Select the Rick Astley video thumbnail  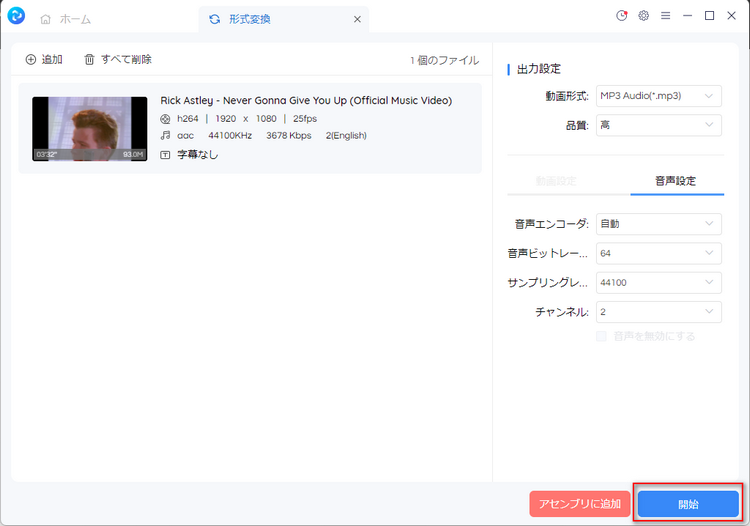pos(89,129)
